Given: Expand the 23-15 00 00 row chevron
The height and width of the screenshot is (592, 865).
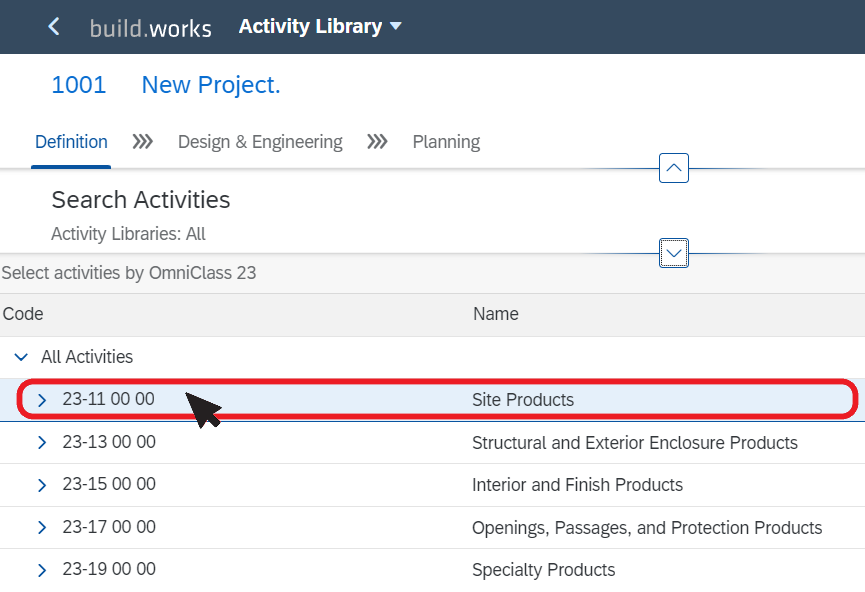Looking at the screenshot, I should 42,485.
